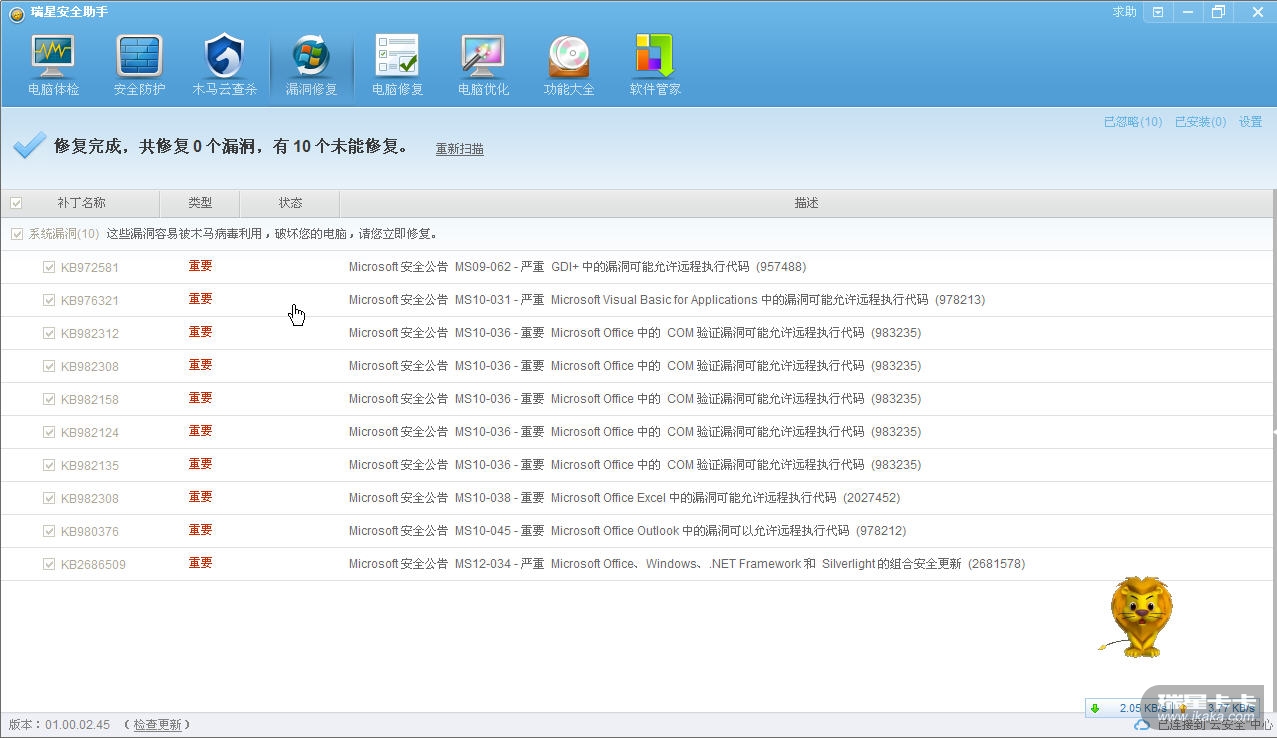Image resolution: width=1277 pixels, height=738 pixels.
Task: Click the Rising lion logo in title bar
Action: click(16, 12)
